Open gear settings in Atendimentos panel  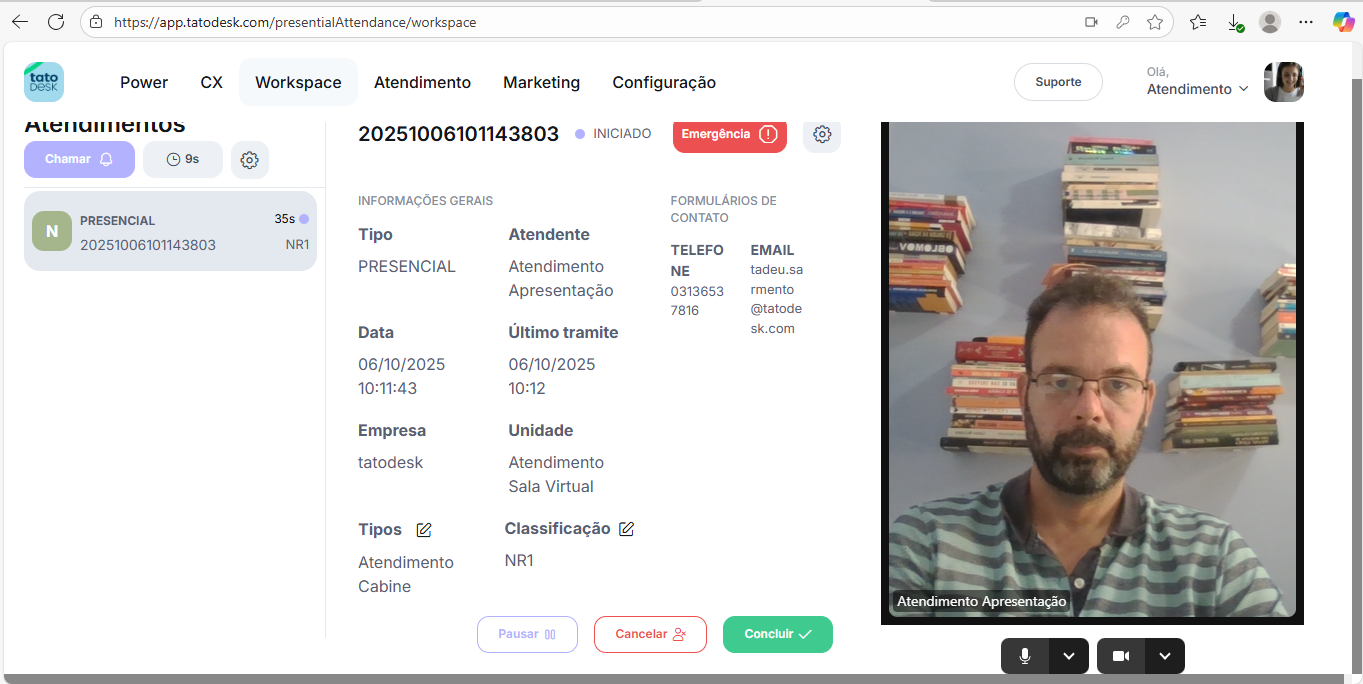coord(250,160)
